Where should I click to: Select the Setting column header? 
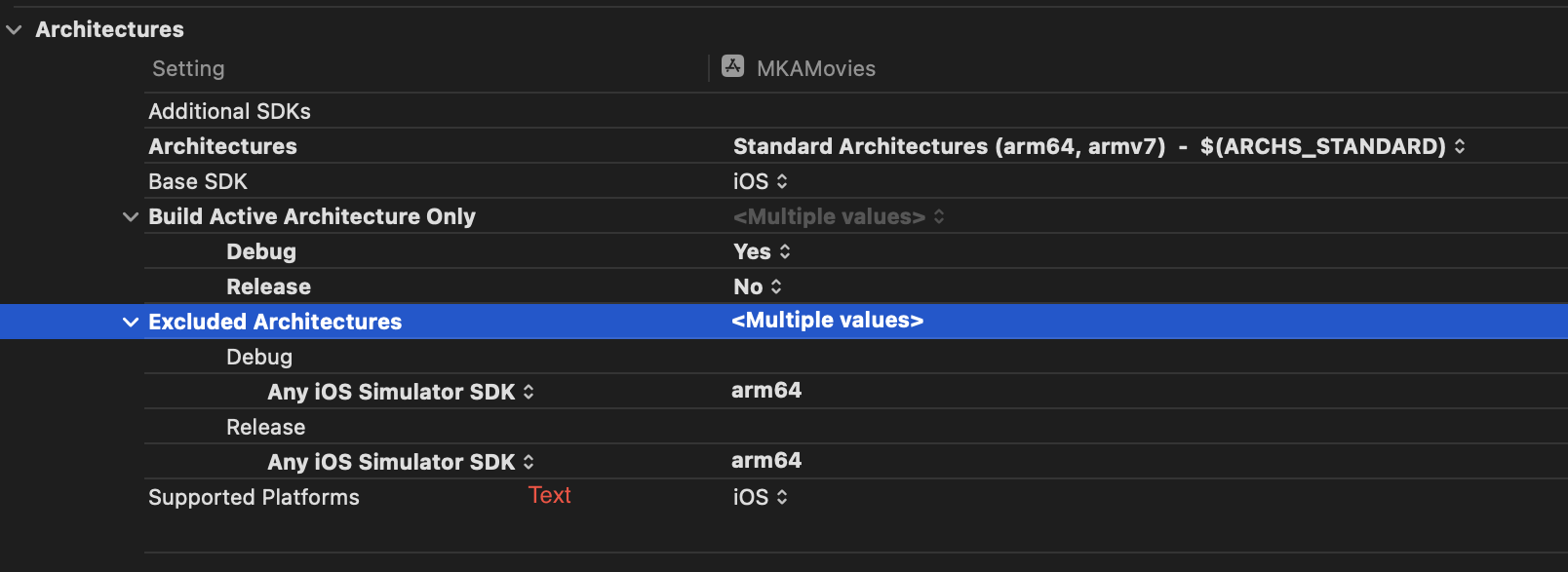pyautogui.click(x=188, y=68)
